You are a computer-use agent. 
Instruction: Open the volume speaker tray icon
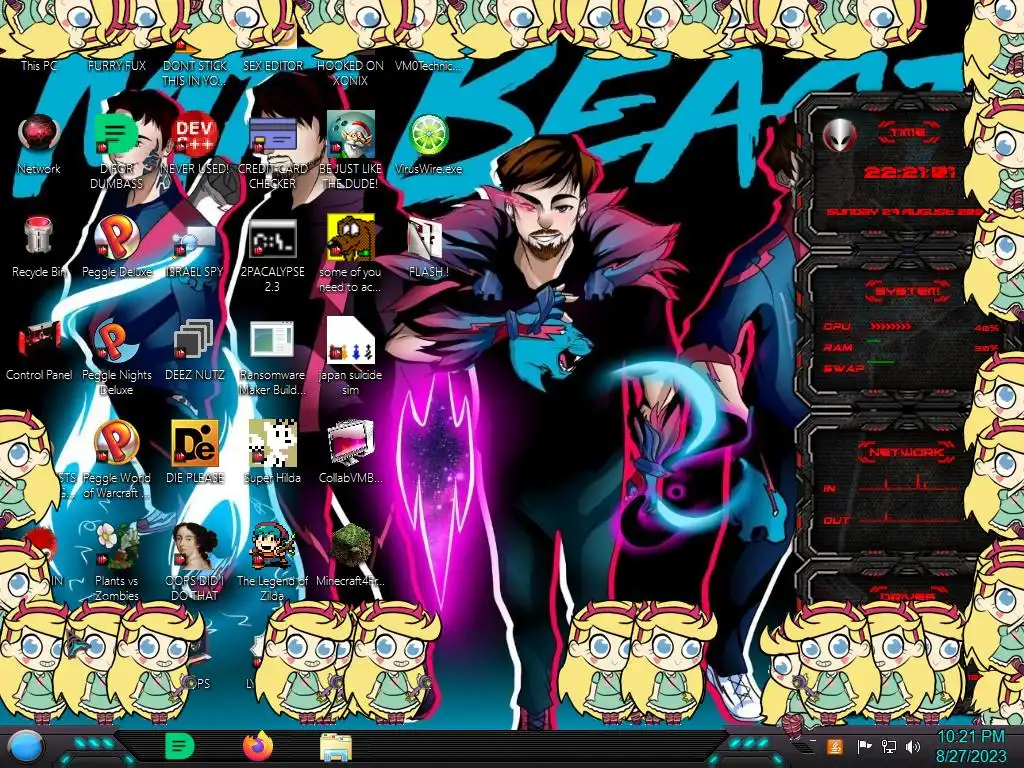913,746
